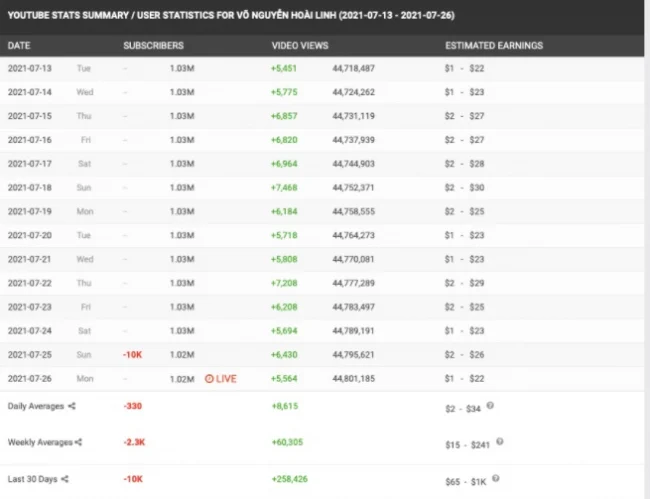Screen dimensions: 650x499
Task: Click date cell 2021-07-16
Action: pyautogui.click(x=30, y=140)
